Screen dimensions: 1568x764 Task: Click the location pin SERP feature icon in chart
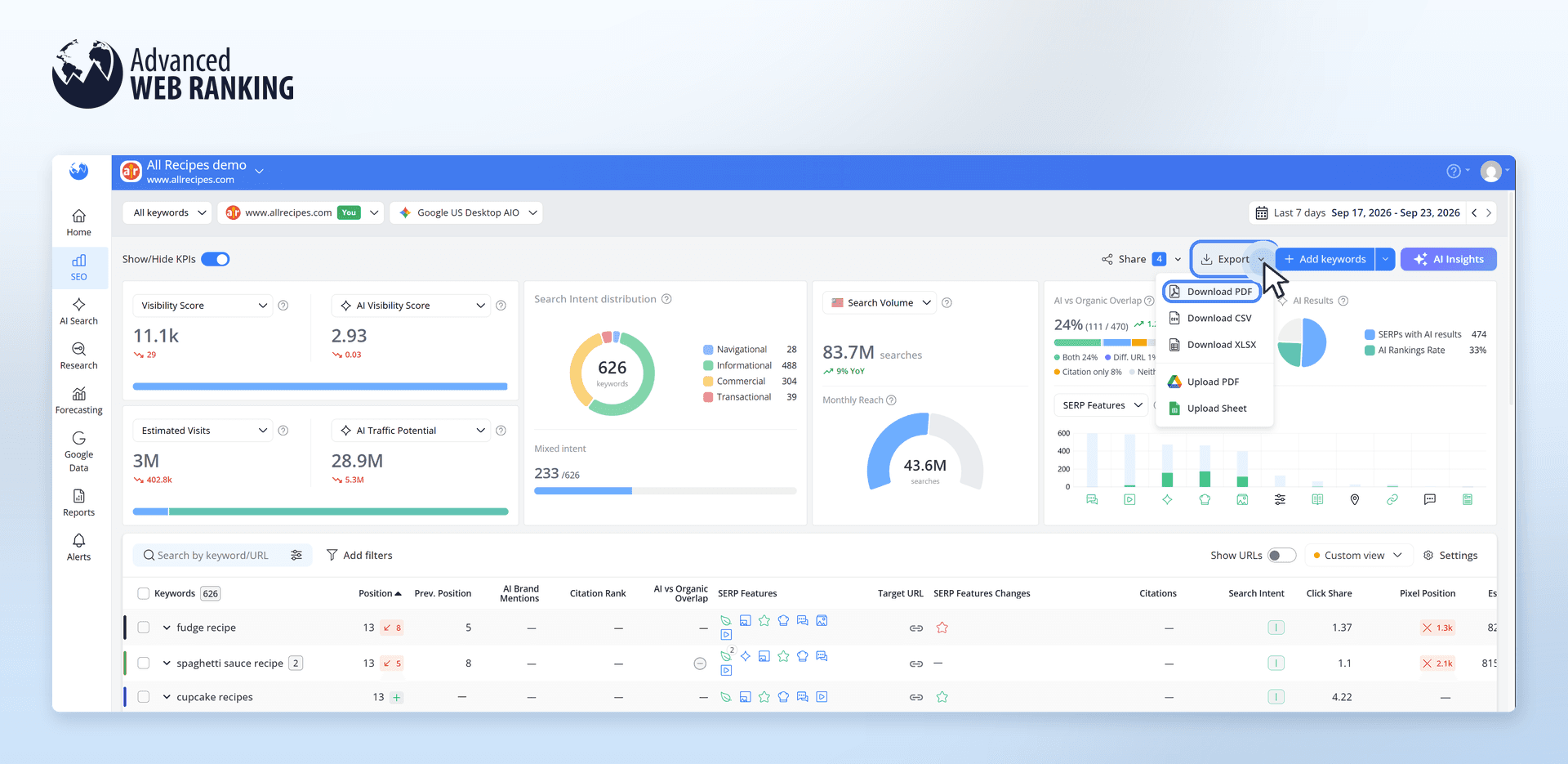[1355, 499]
